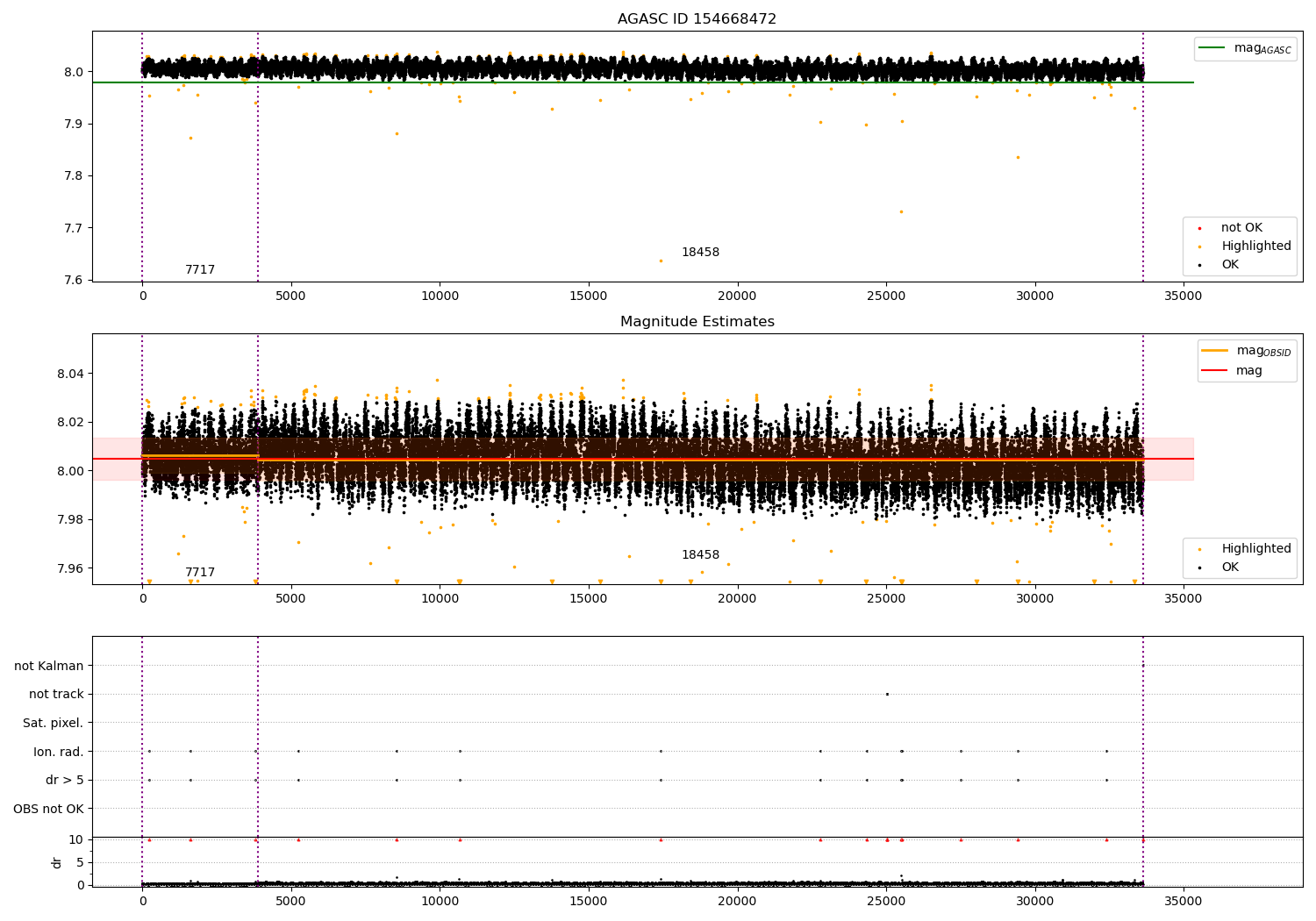This screenshot has height=921, width=1316.
Task: Click the single data point in 'not track' row
Action: click(x=887, y=695)
